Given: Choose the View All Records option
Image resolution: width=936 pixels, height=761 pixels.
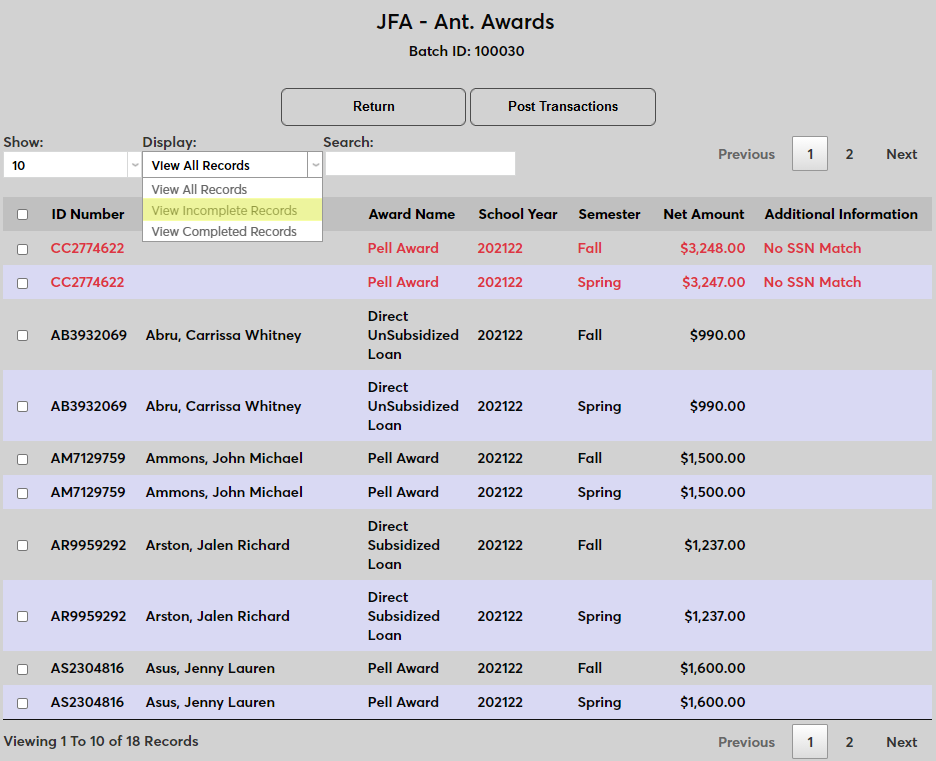Looking at the screenshot, I should 198,189.
